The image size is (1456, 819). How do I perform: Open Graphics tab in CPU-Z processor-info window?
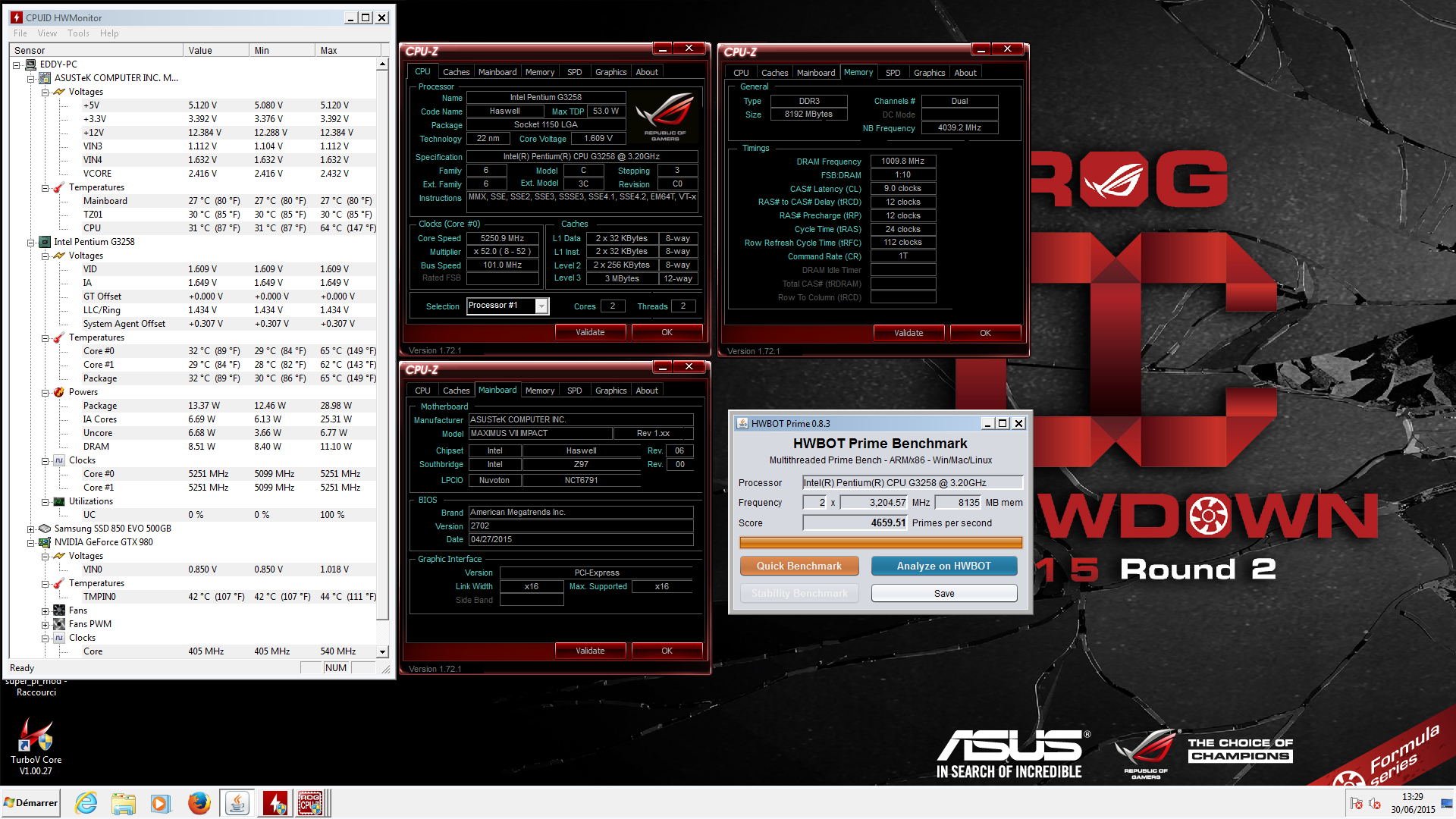(x=610, y=72)
